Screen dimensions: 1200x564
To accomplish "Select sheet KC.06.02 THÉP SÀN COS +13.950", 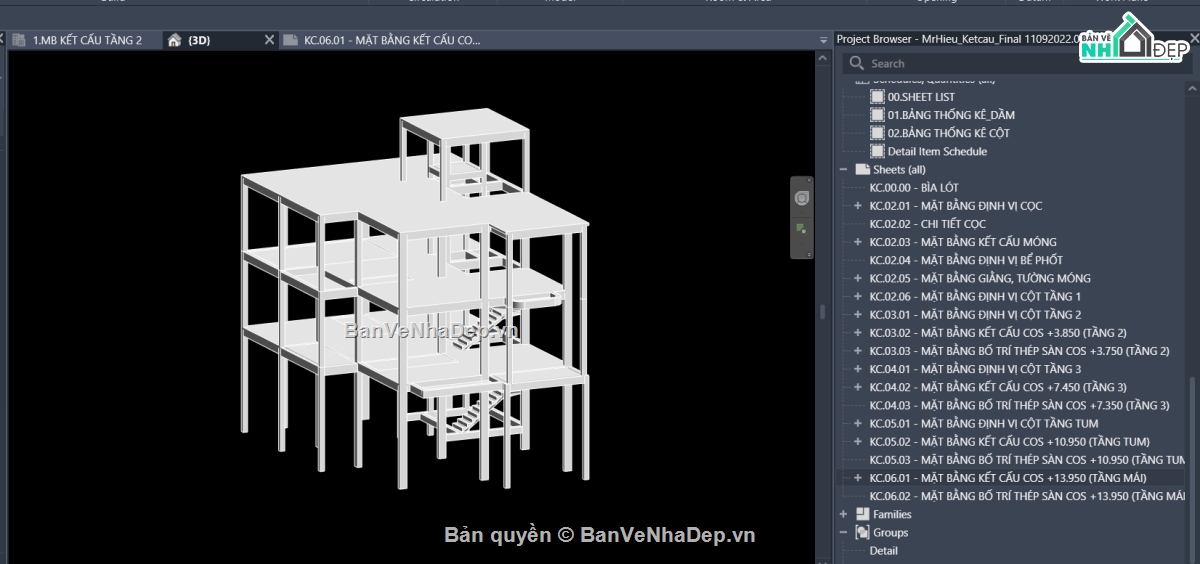I will click(1027, 496).
